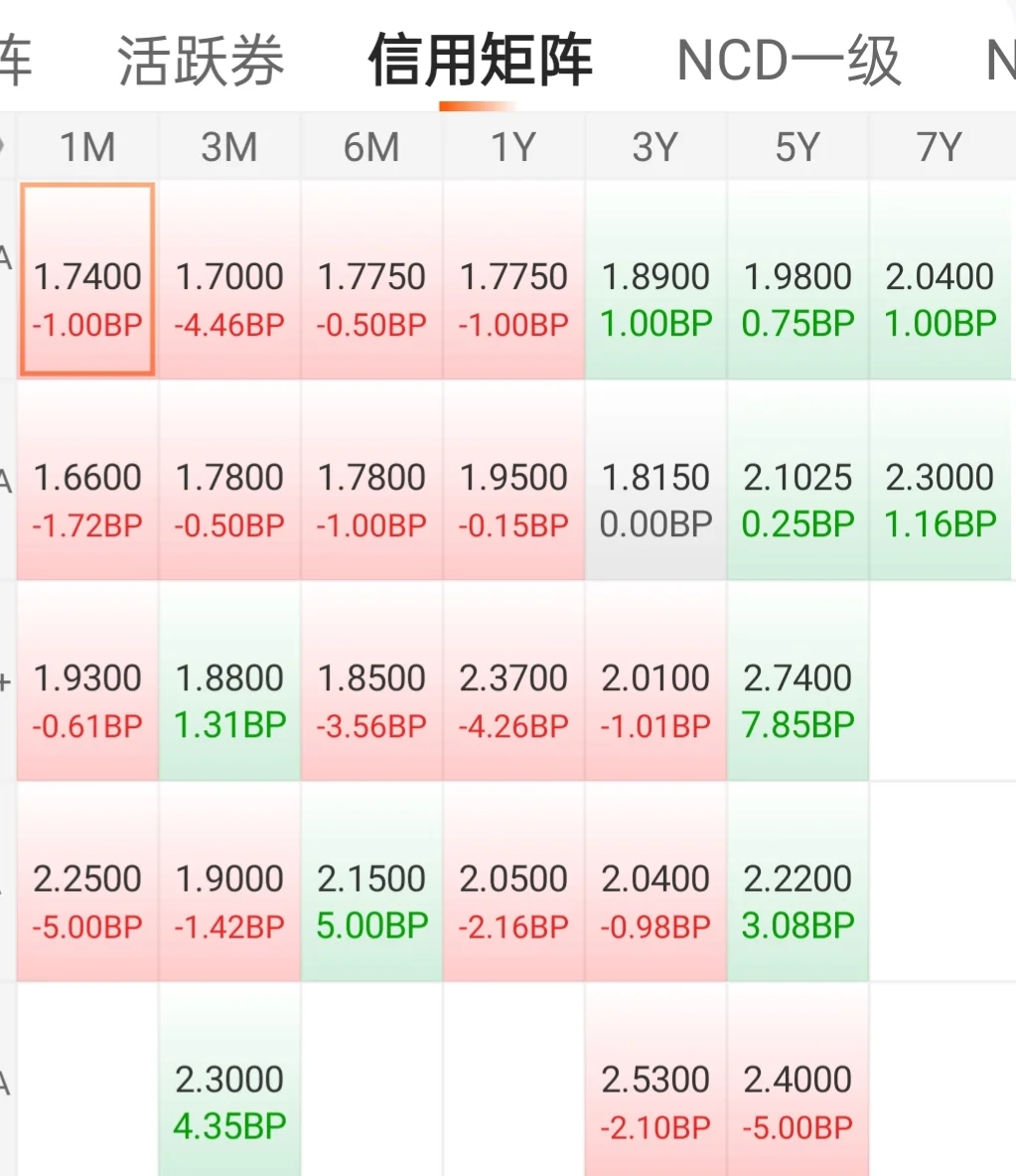This screenshot has width=1016, height=1176.
Task: Open cell with 1.7000 -4.46BP
Action: coord(229,279)
